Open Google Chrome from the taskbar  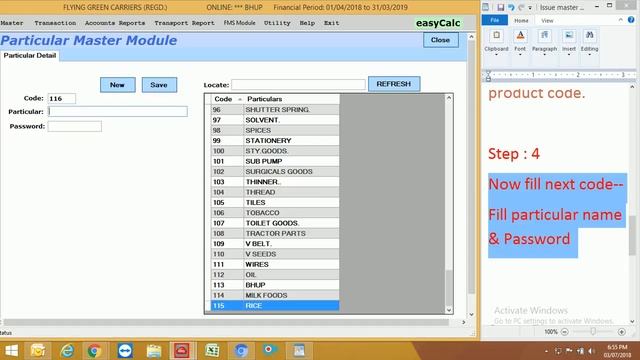[x=94, y=350]
